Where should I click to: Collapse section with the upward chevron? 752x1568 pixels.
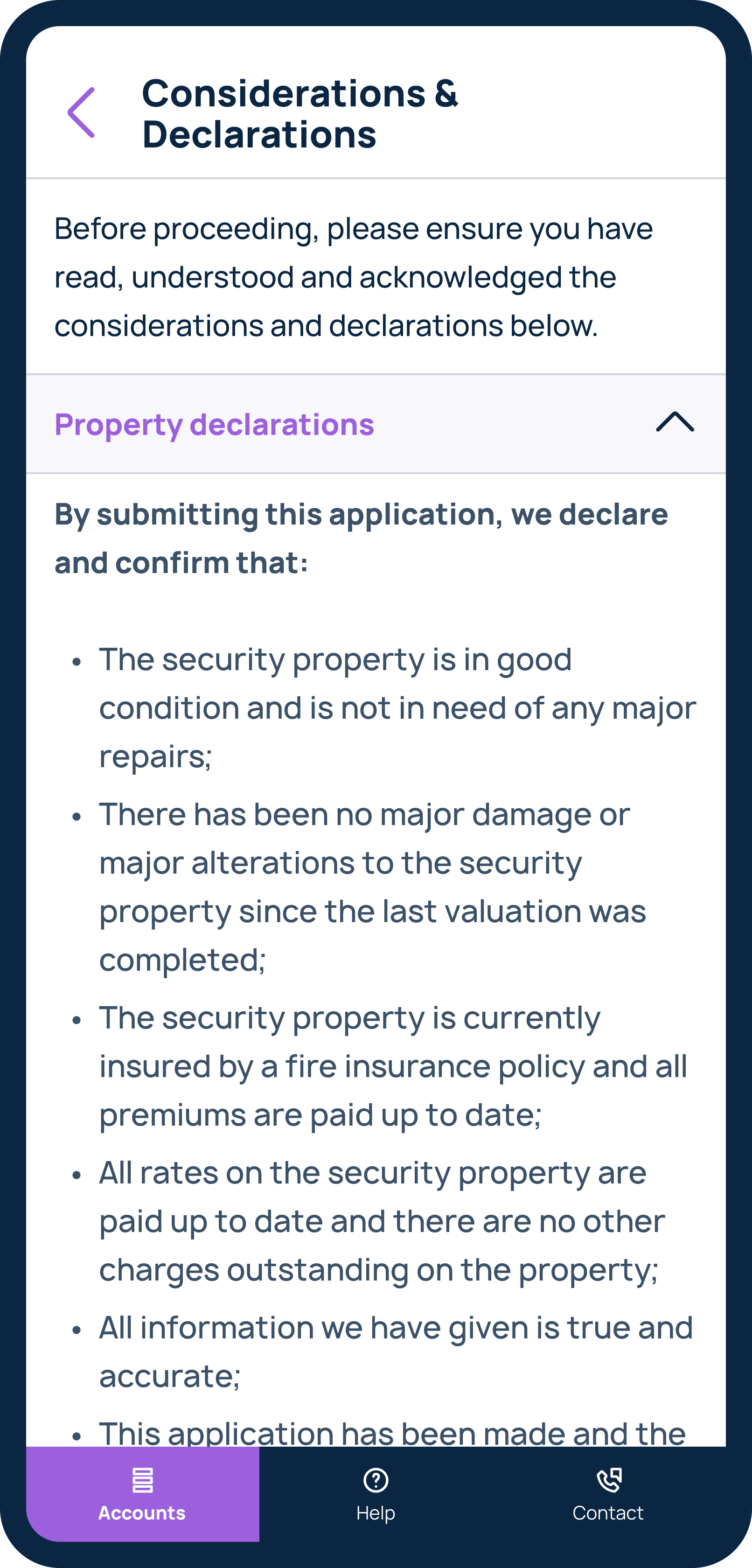tap(675, 422)
